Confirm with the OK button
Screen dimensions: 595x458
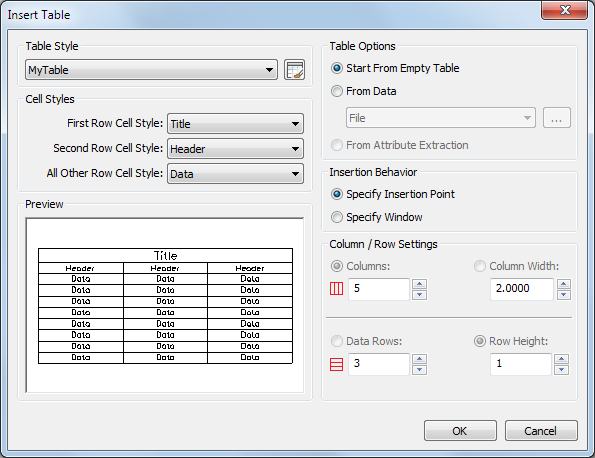click(x=460, y=431)
